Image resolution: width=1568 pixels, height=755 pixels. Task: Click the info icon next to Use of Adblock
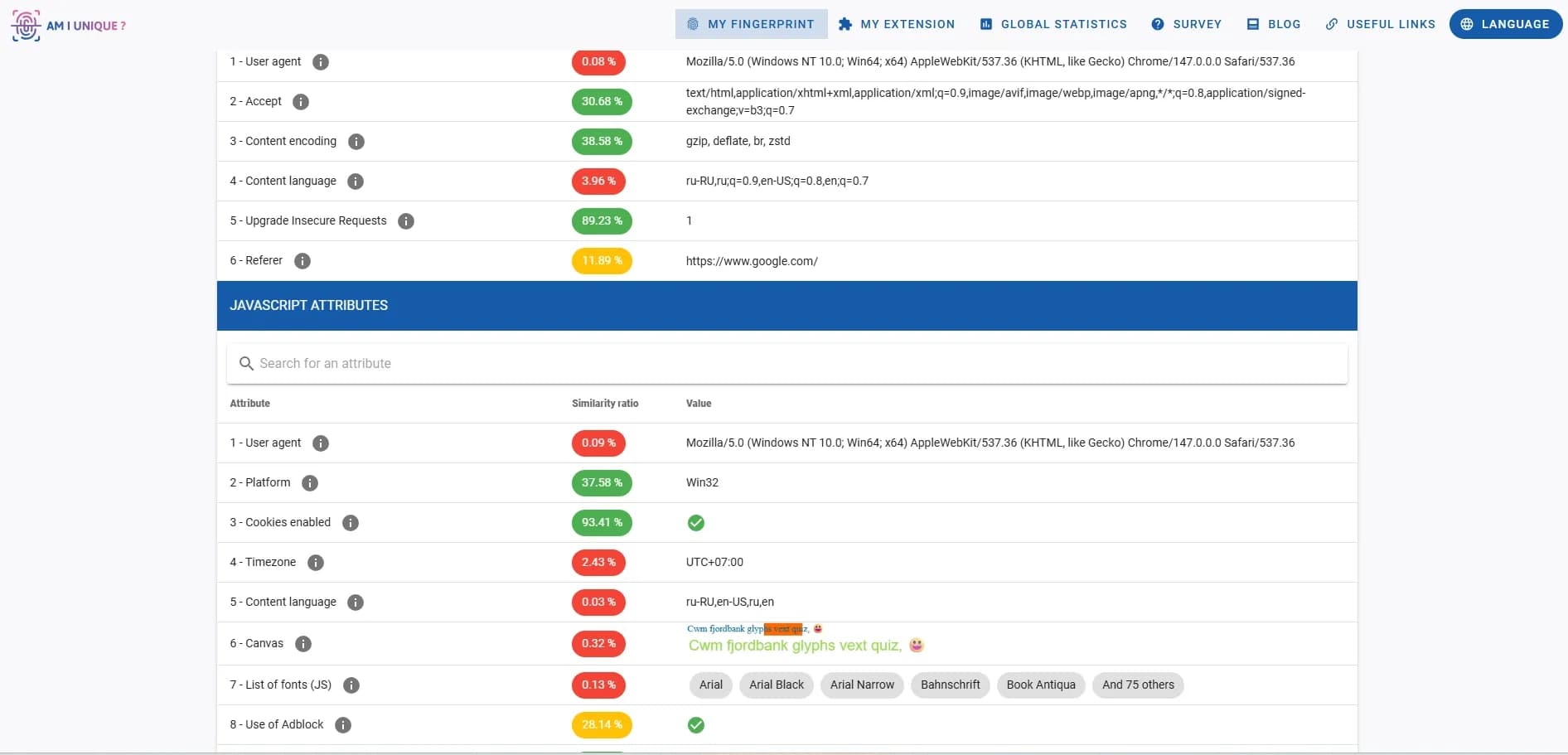tap(342, 725)
